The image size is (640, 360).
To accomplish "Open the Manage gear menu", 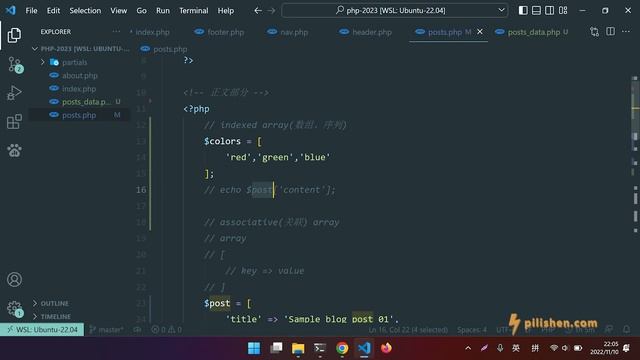I will (15, 308).
